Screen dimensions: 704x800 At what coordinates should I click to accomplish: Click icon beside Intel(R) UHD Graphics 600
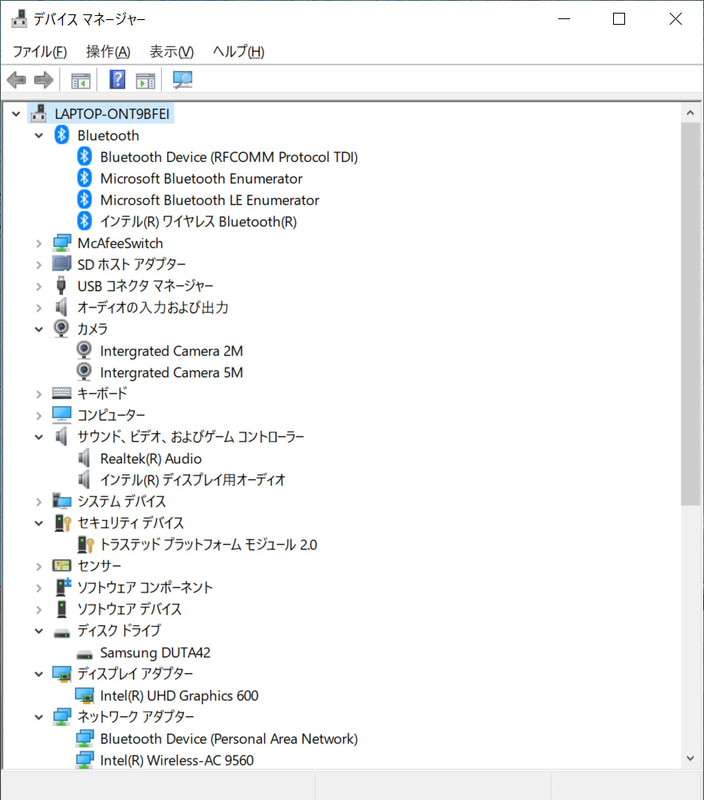[85, 695]
